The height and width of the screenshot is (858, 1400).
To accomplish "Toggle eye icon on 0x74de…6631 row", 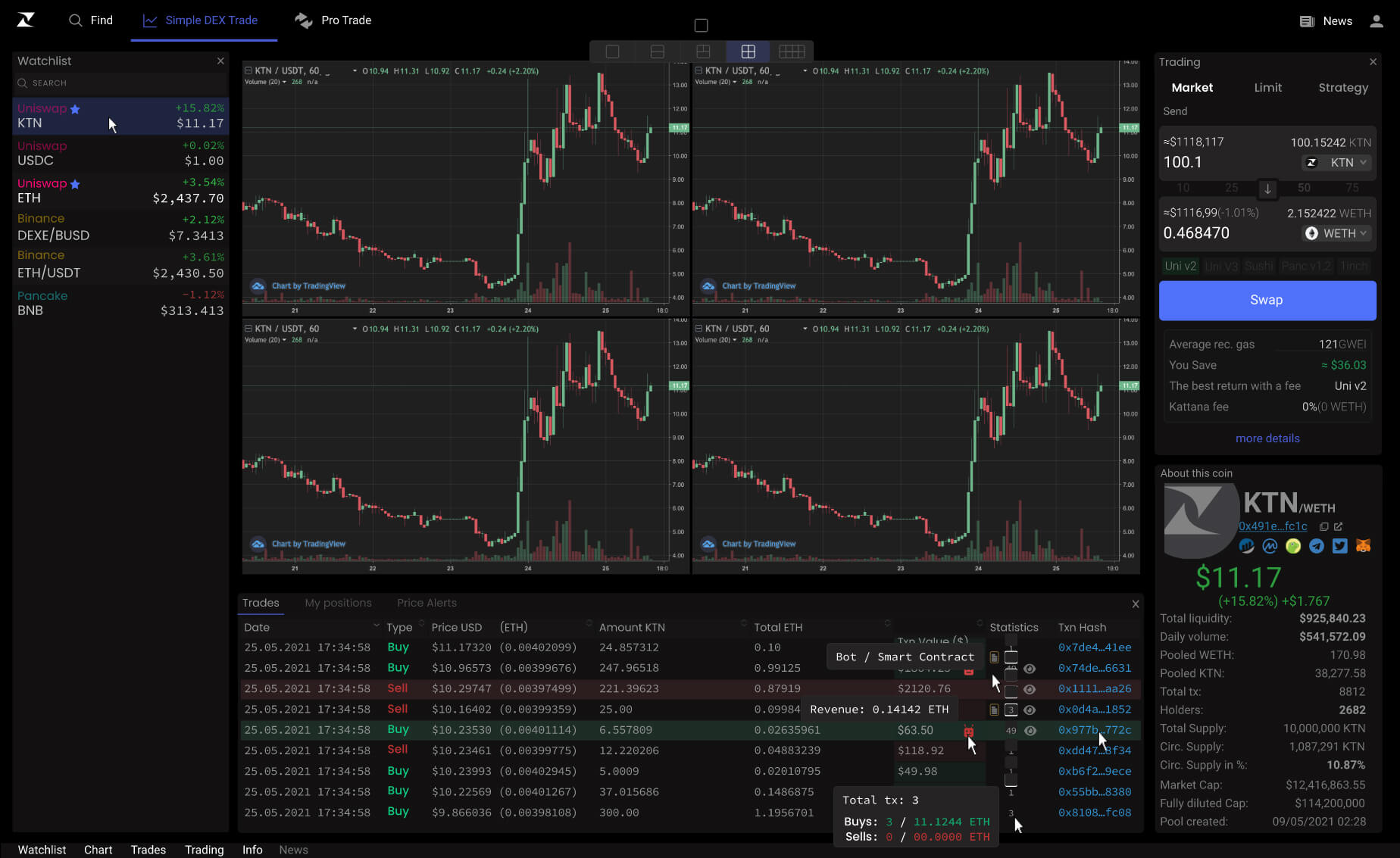I will tap(1030, 669).
